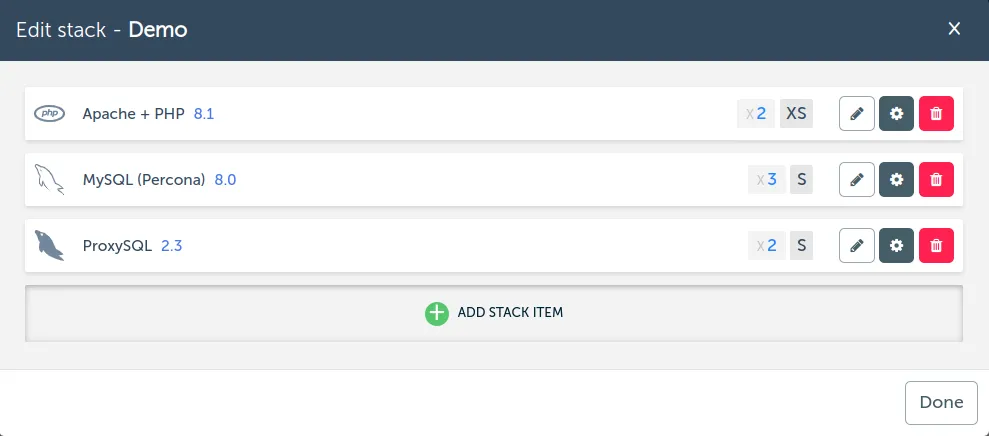Edit the ProxySQL stack item
This screenshot has width=989, height=436.
tap(856, 246)
